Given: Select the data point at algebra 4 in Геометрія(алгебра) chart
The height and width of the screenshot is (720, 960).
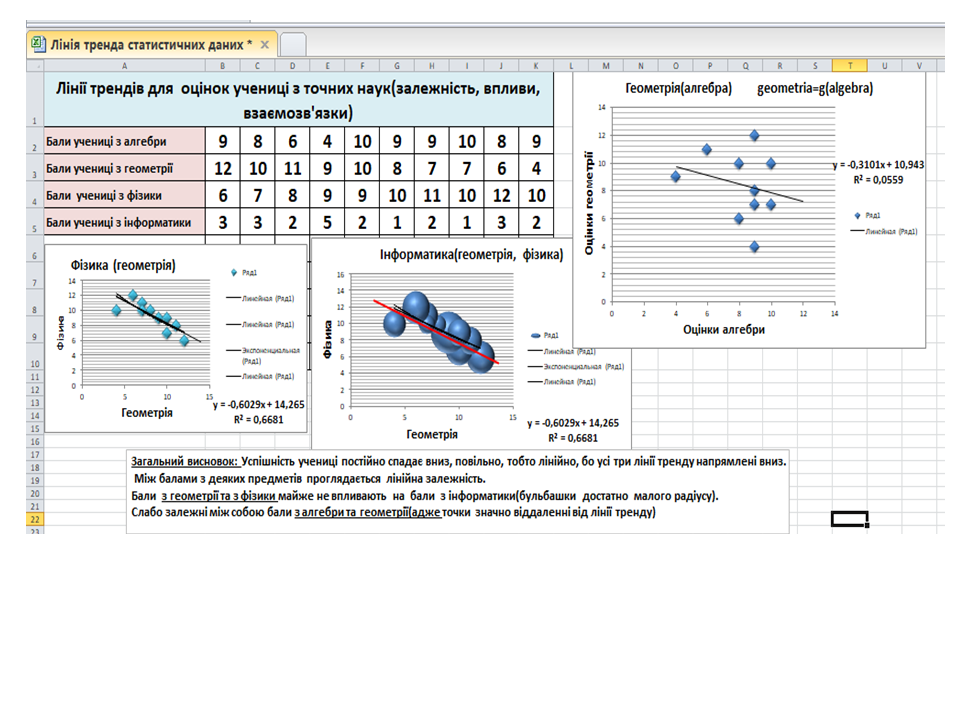Looking at the screenshot, I should click(675, 176).
